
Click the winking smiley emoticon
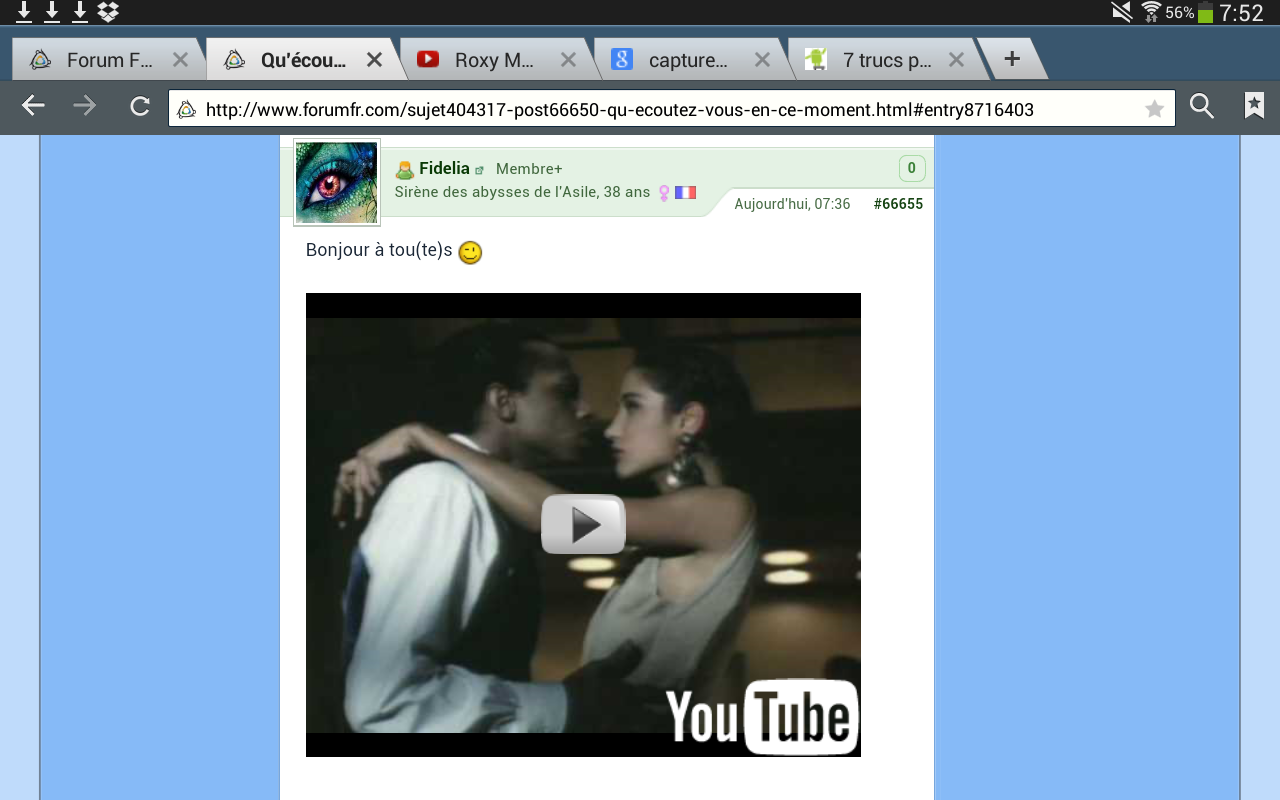470,253
